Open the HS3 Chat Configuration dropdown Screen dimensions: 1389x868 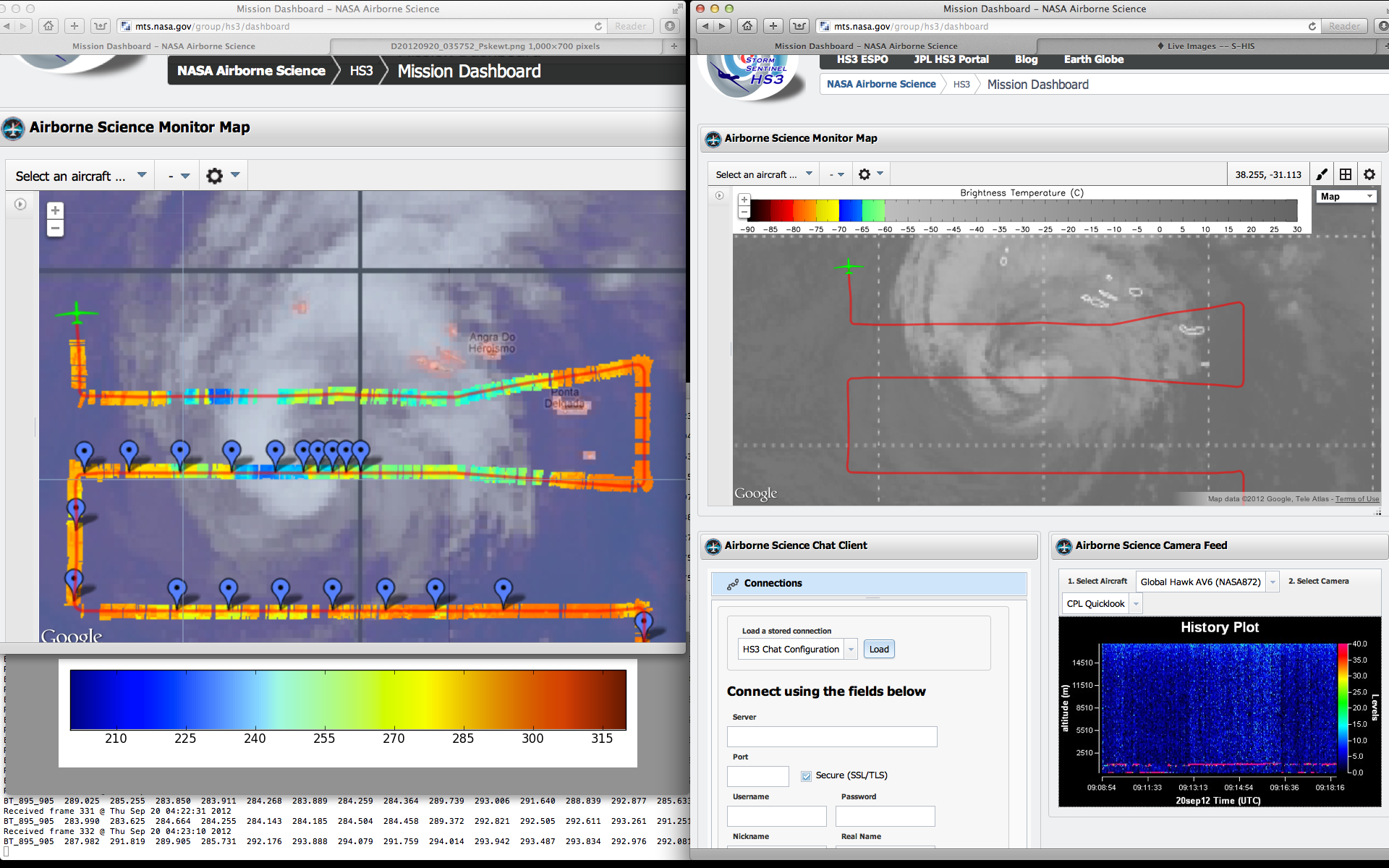click(851, 650)
